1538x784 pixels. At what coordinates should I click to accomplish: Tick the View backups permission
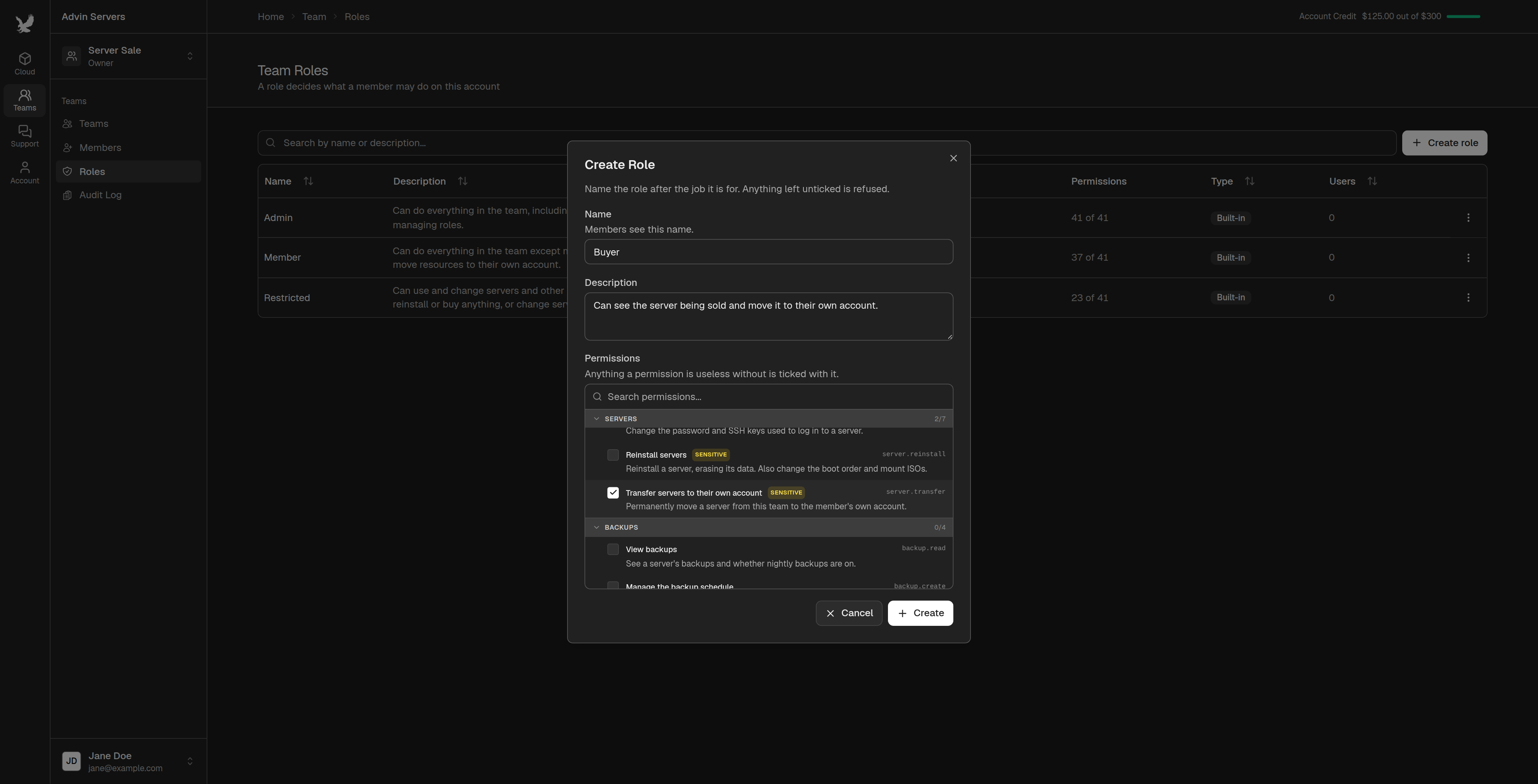click(x=612, y=549)
